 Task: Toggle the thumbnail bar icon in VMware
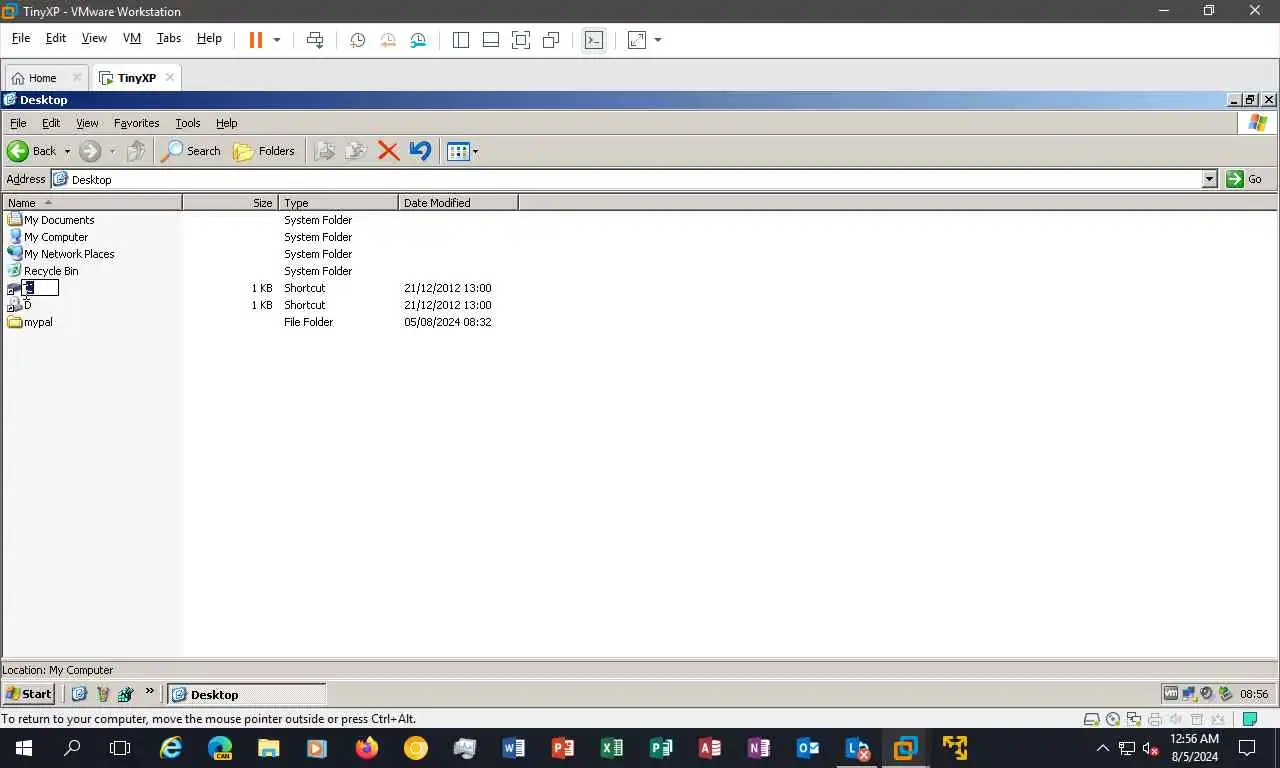(x=491, y=40)
